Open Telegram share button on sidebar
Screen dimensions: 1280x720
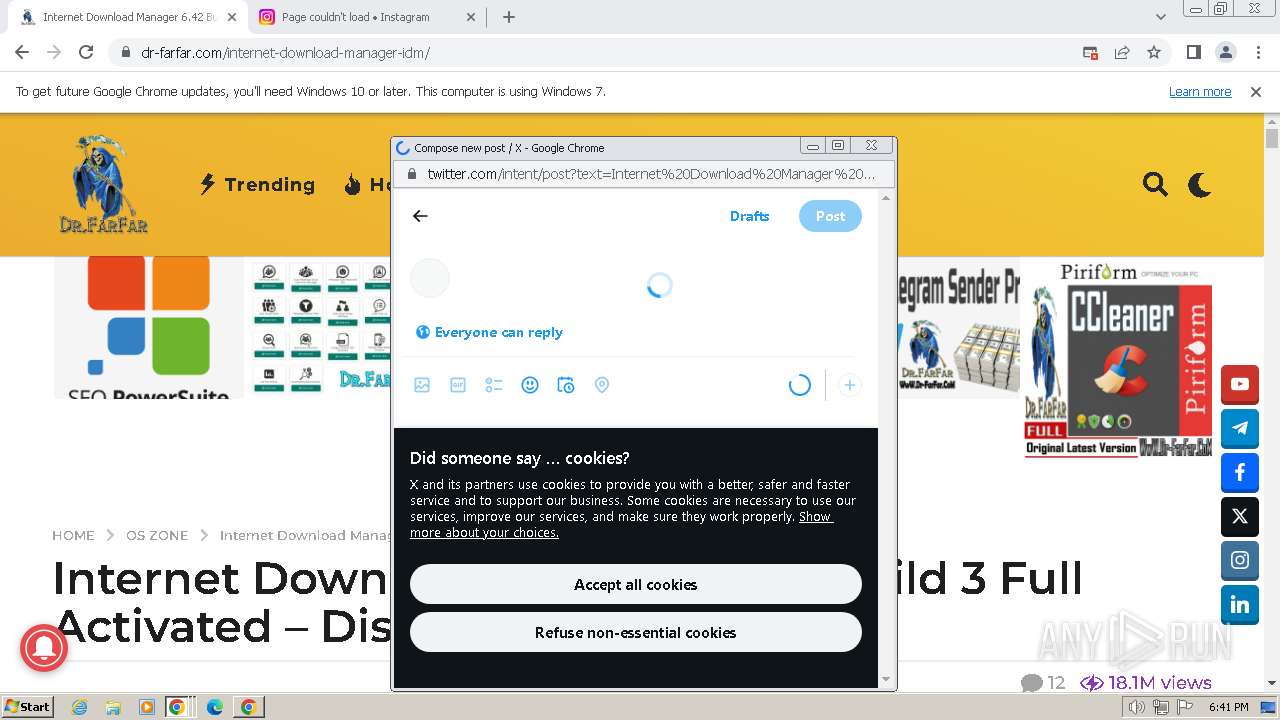pos(1240,428)
